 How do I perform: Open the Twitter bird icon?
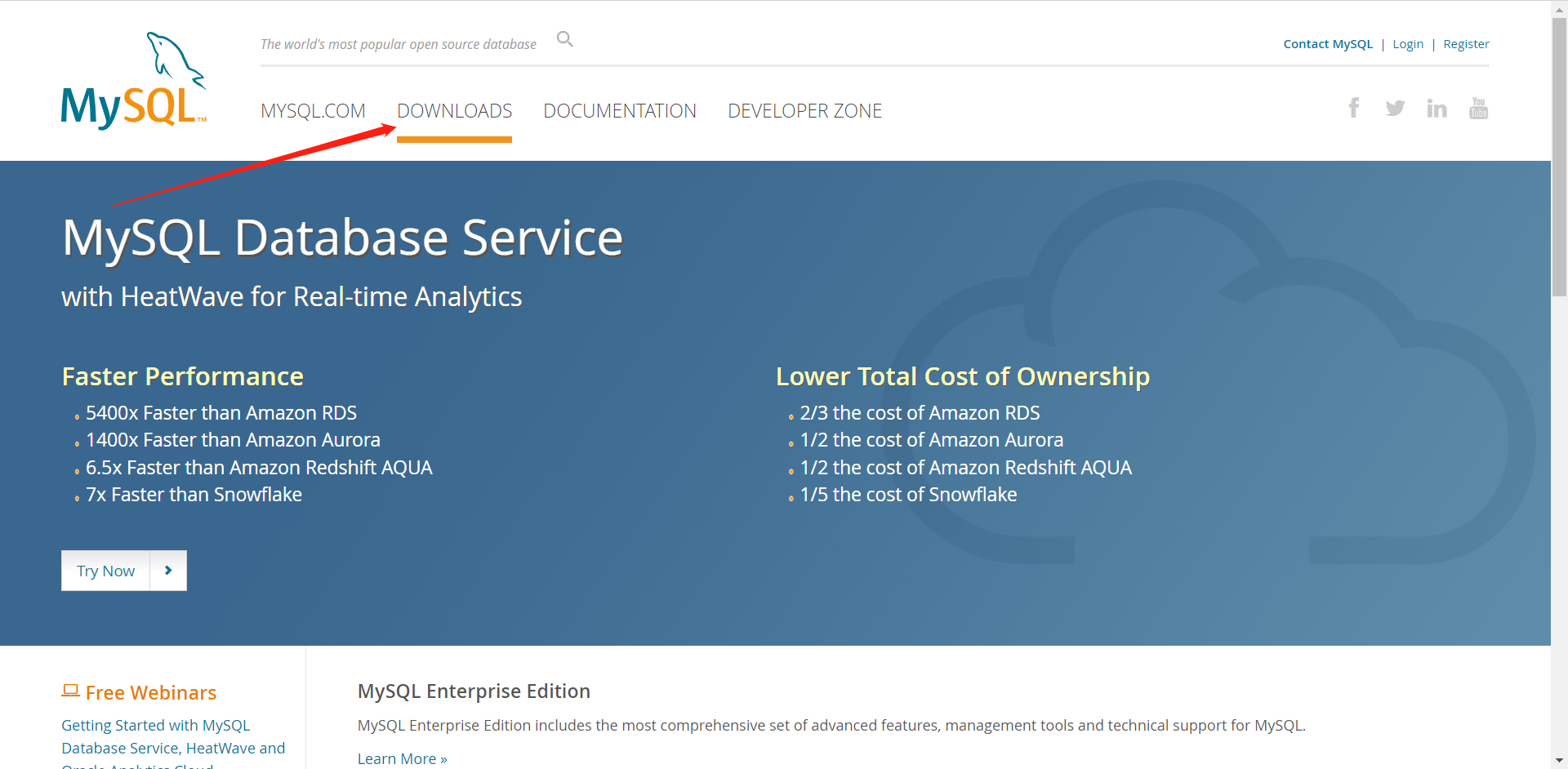1395,108
